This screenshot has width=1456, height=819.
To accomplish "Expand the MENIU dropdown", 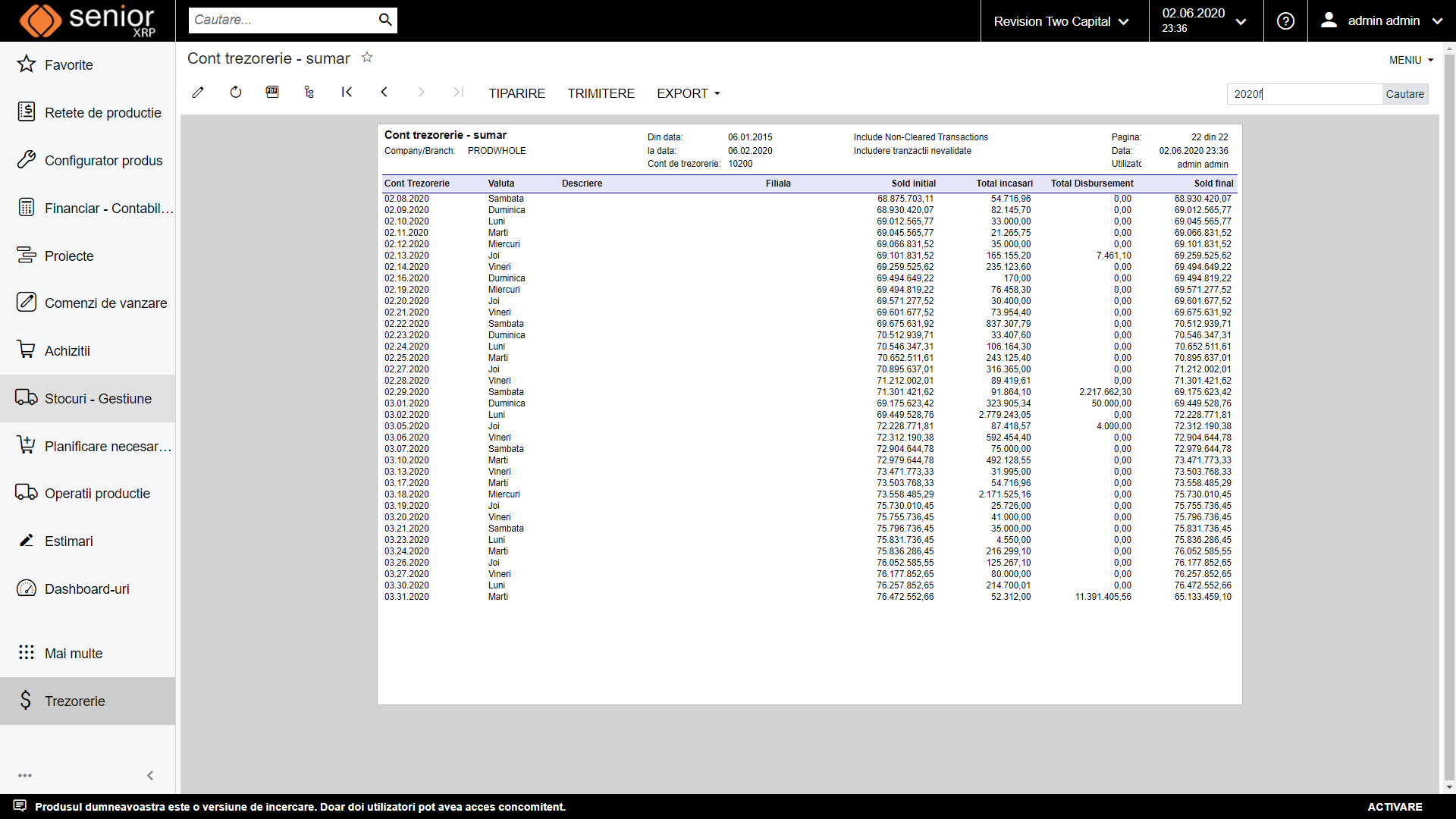I will pyautogui.click(x=1411, y=60).
